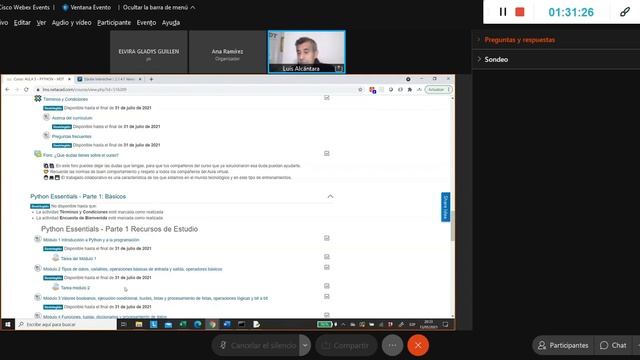
Task: Toggle completion checkbox for Módulo 3
Action: click(x=327, y=297)
